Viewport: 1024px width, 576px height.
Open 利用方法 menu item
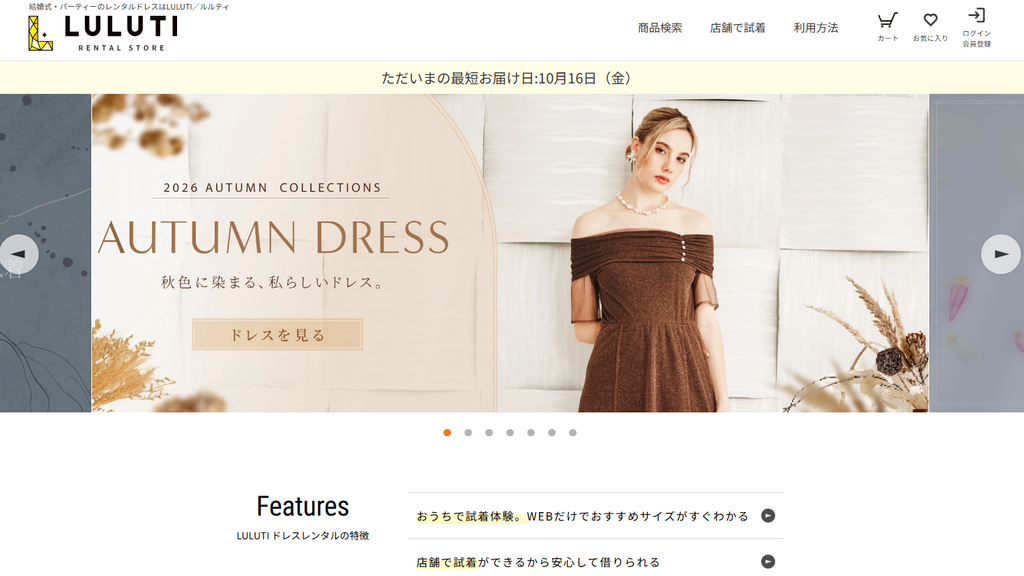pos(816,28)
